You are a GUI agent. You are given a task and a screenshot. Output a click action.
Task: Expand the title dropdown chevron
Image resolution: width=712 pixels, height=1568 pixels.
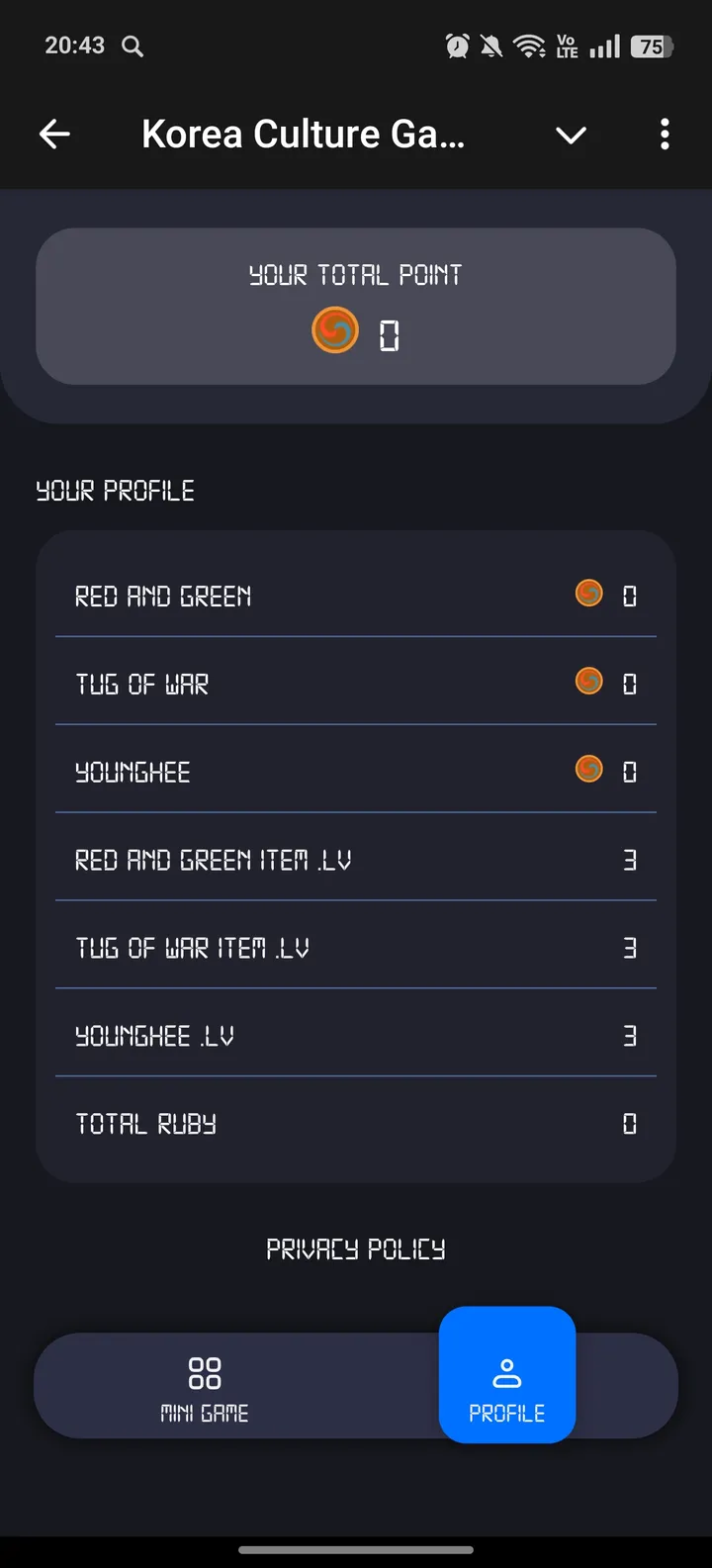[x=571, y=135]
